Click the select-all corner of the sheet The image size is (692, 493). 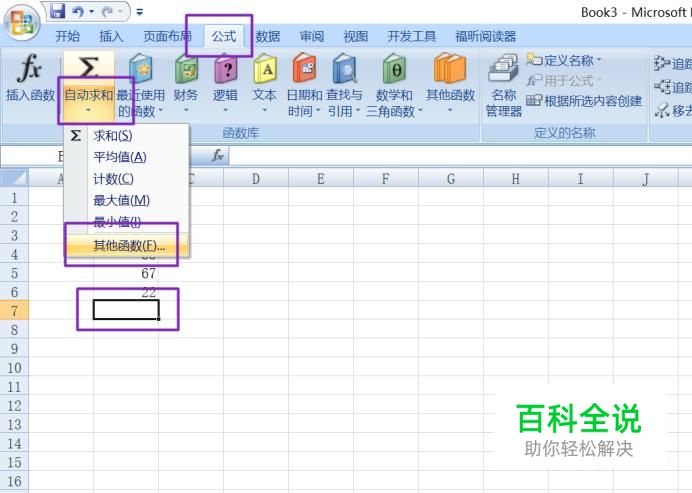pyautogui.click(x=14, y=178)
